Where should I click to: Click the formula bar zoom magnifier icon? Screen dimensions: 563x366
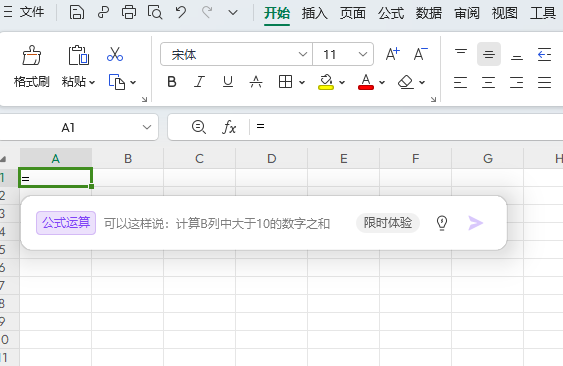[x=199, y=127]
